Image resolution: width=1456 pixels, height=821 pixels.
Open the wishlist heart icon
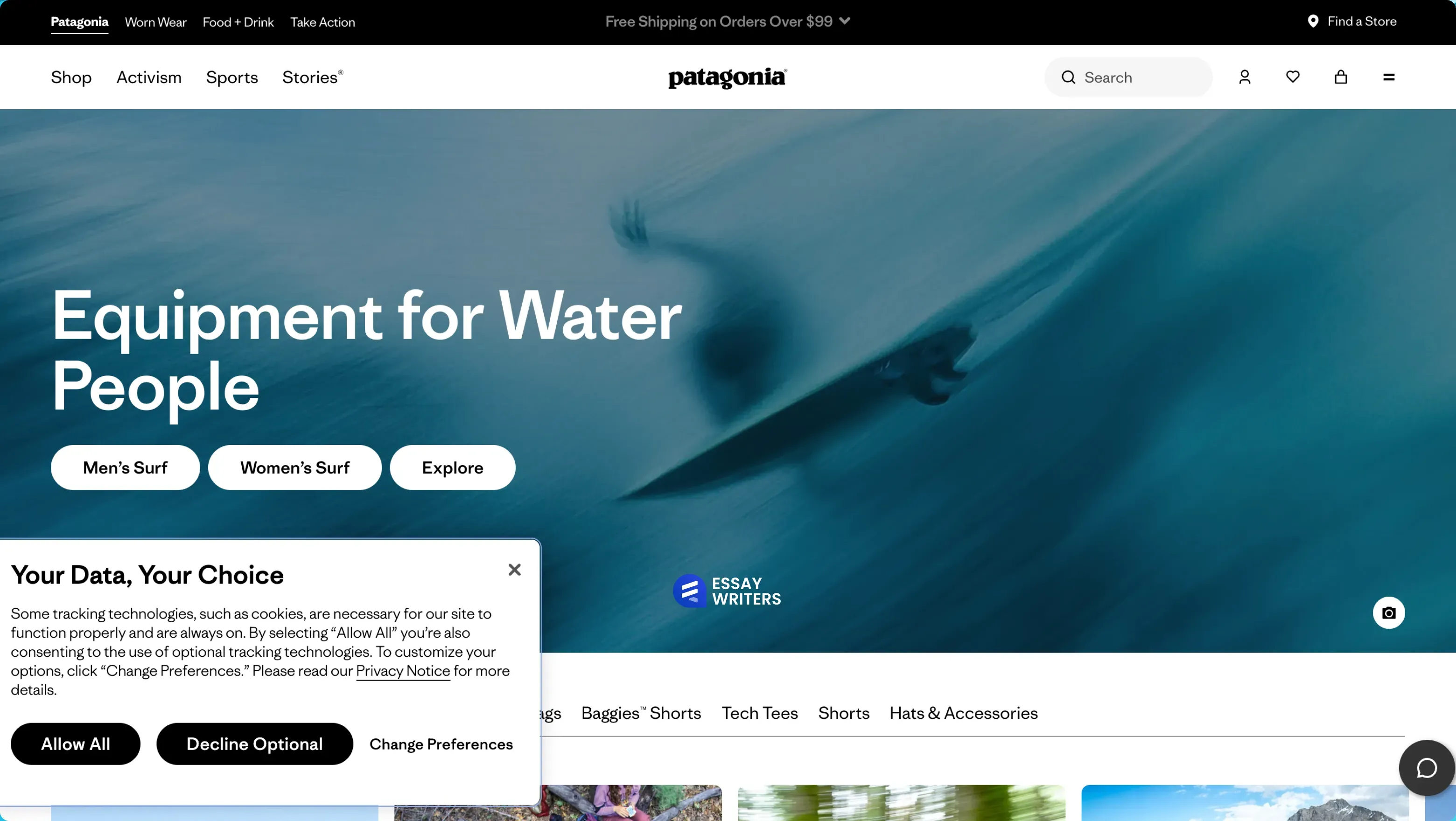pyautogui.click(x=1293, y=77)
